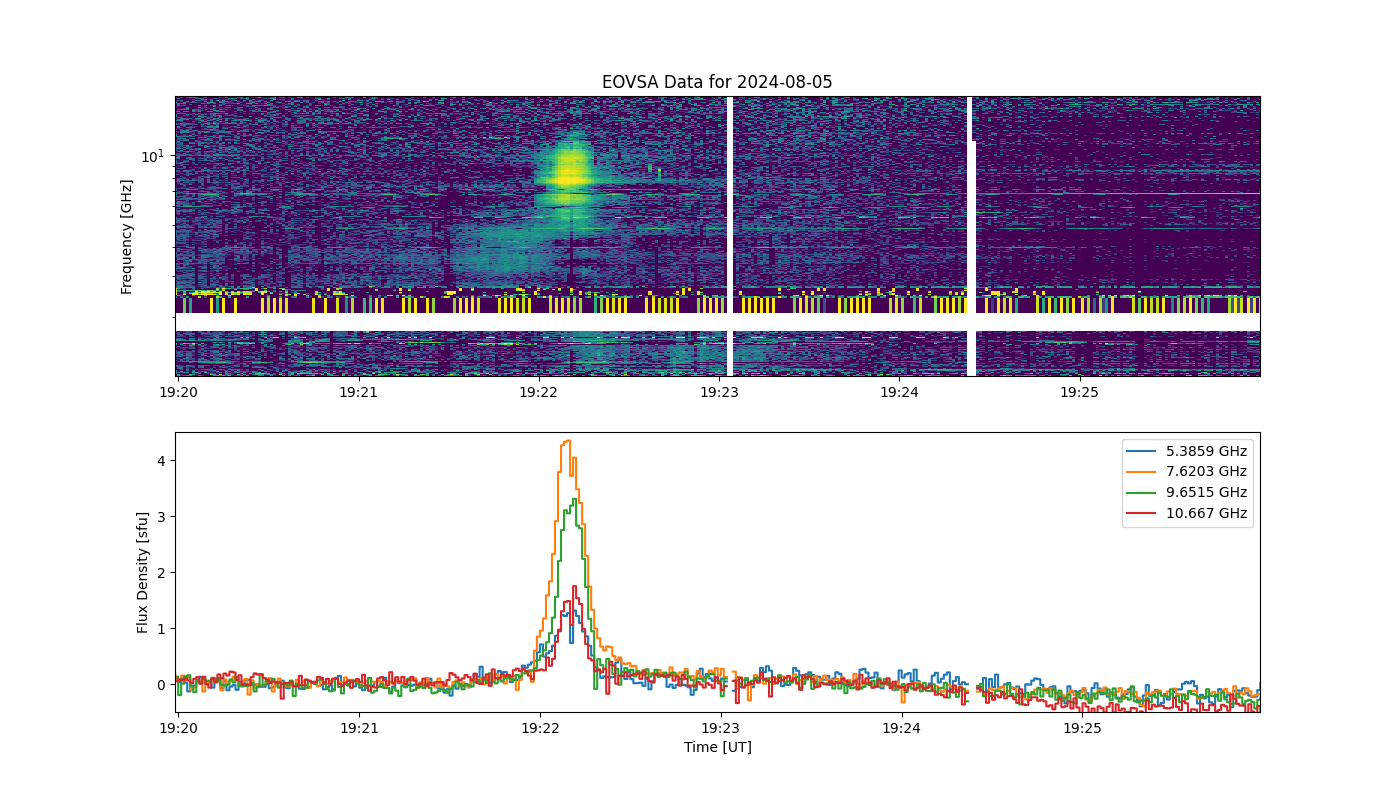
Task: Click the white data gap after 19:24 in spectrogram
Action: point(971,236)
